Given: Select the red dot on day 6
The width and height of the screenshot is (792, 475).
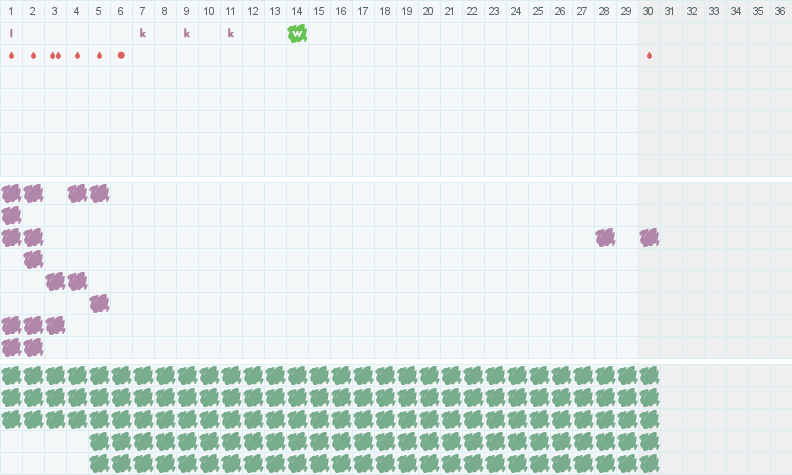Looking at the screenshot, I should point(121,55).
